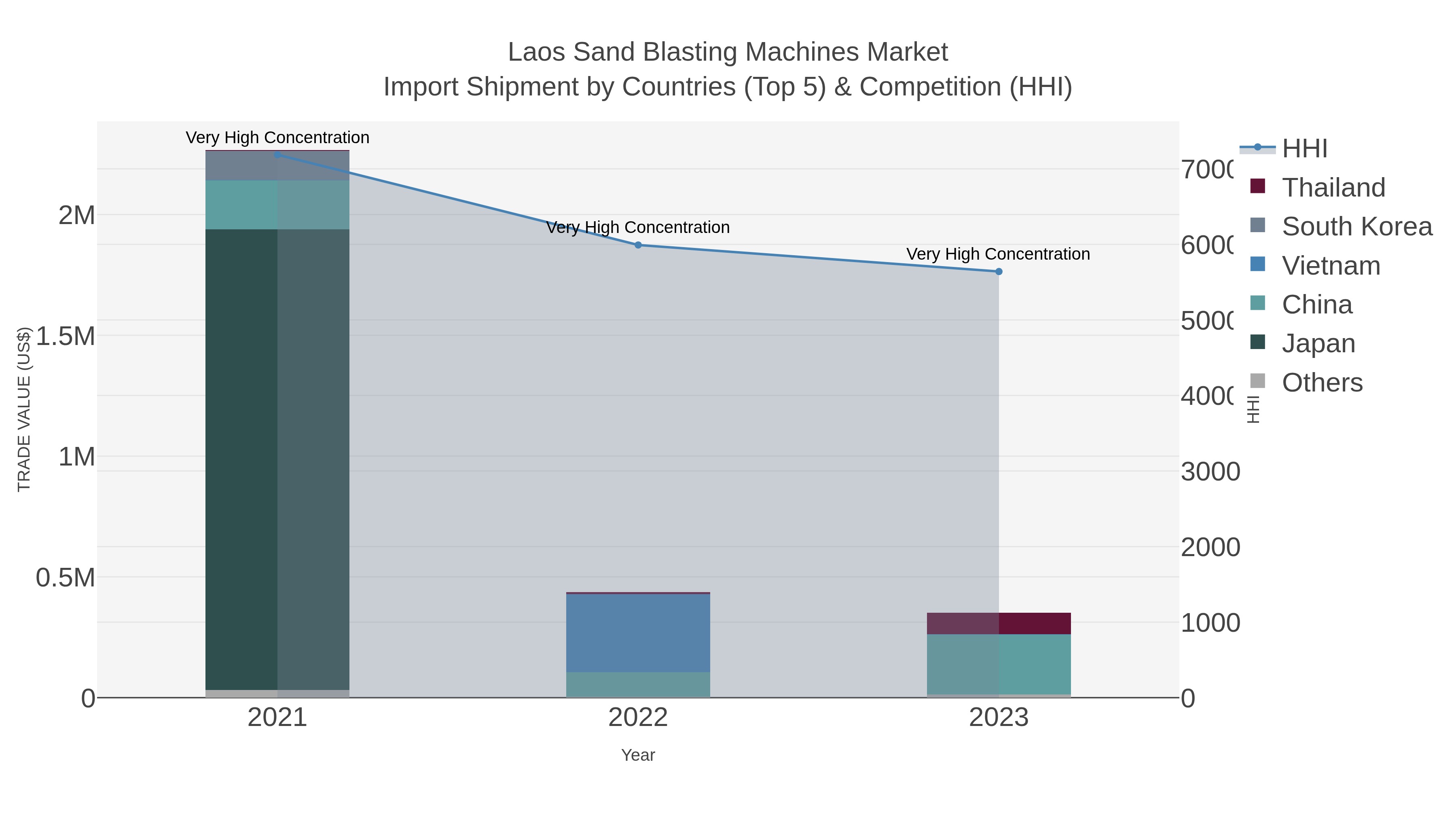1456x819 pixels.
Task: Click the 1M tick on trade value axis
Action: (77, 457)
